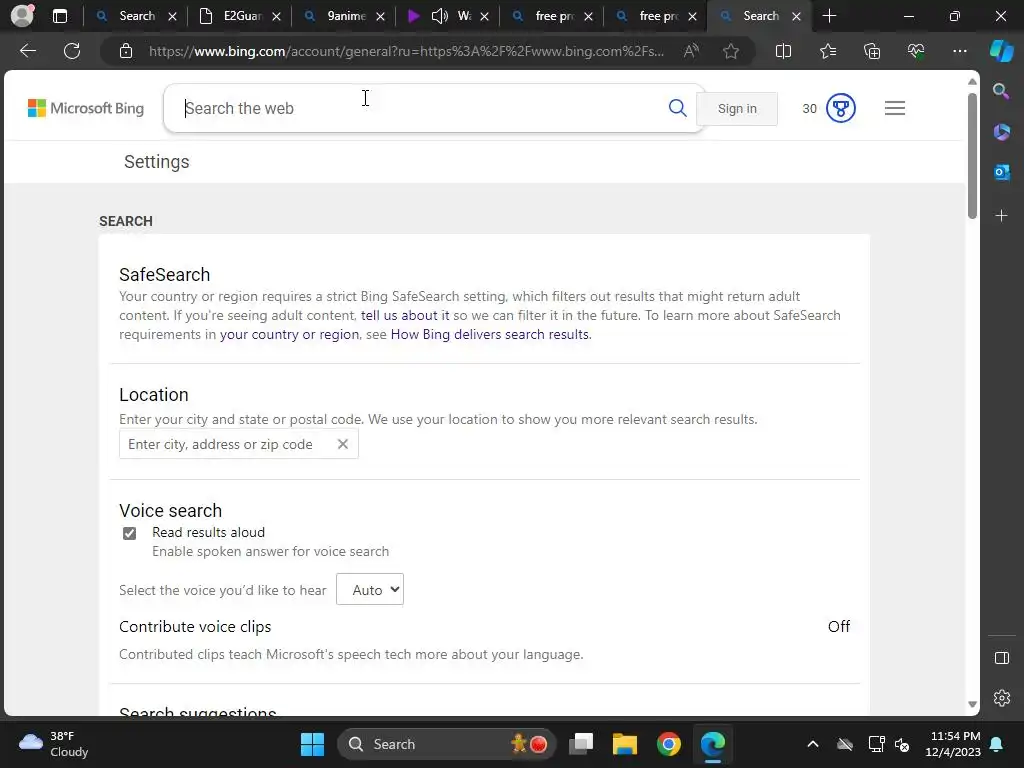The height and width of the screenshot is (768, 1024).
Task: Open the notifications bell icon
Action: [x=997, y=744]
